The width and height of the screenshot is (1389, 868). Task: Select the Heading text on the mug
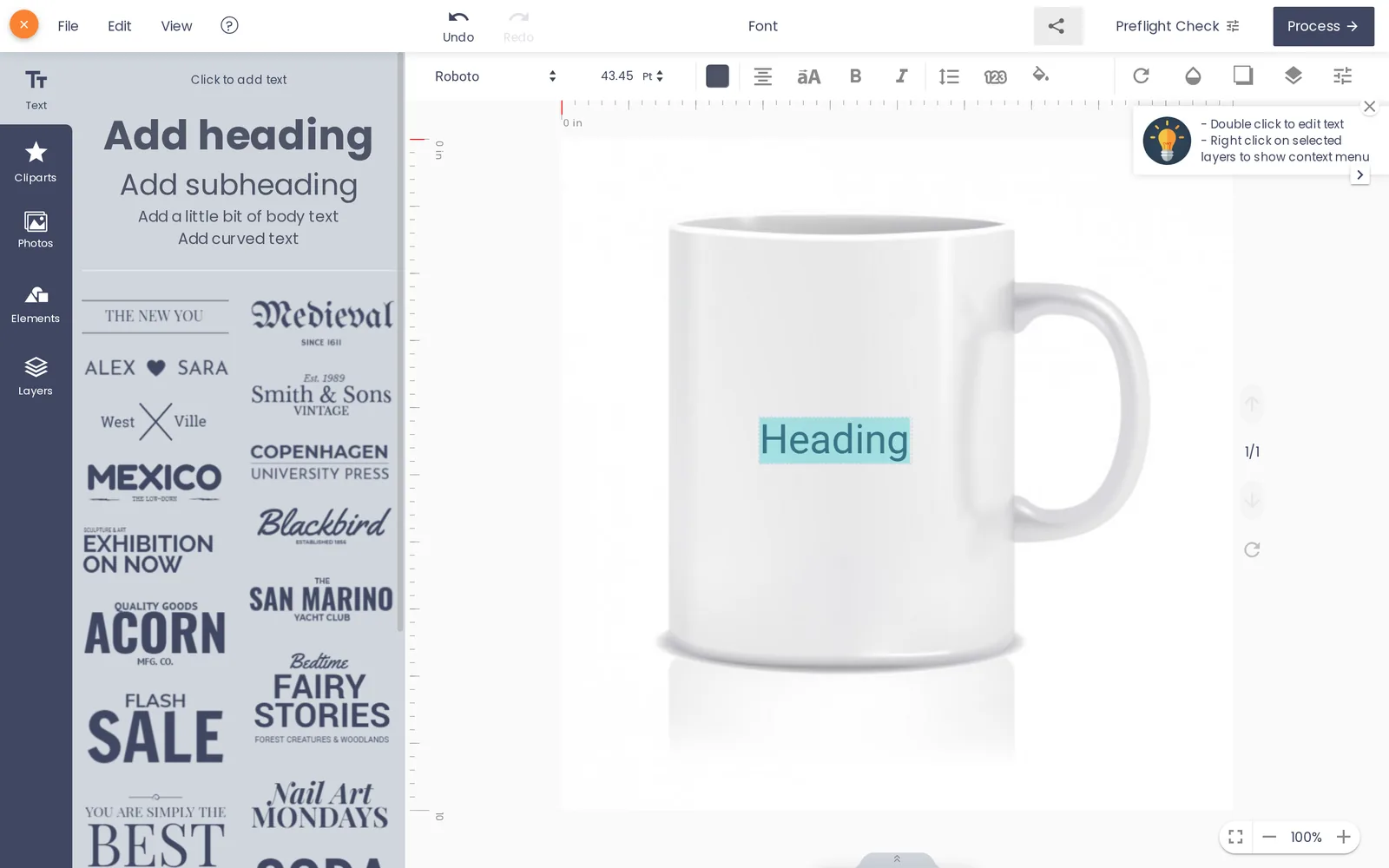[x=834, y=440]
